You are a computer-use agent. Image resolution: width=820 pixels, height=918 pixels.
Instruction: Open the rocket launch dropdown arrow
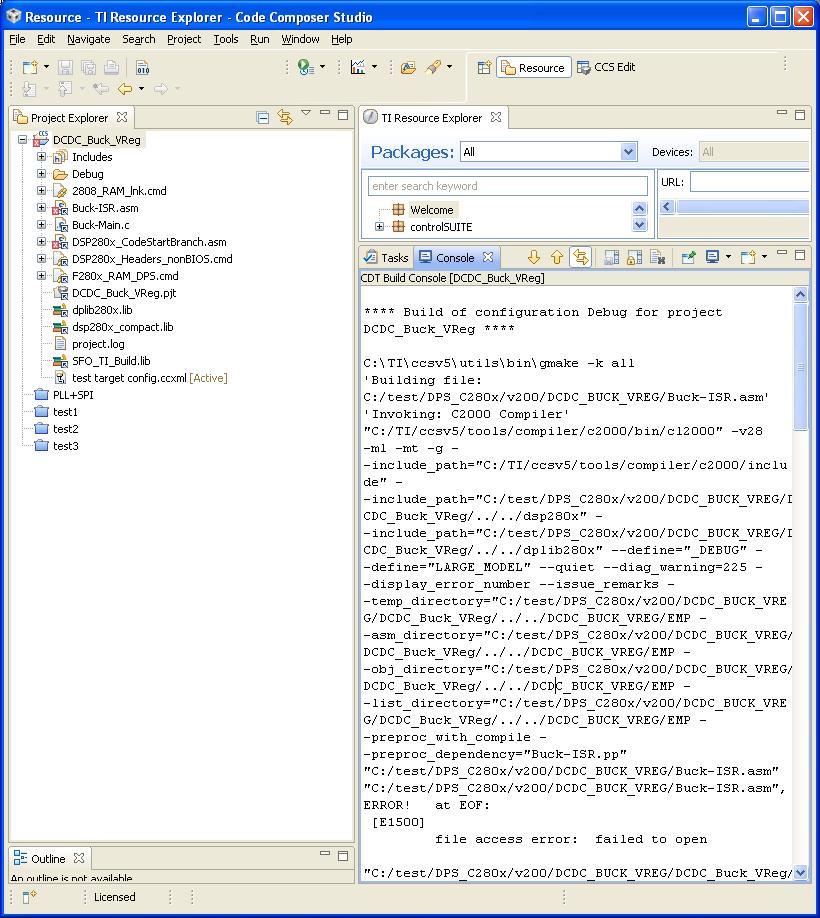450,67
